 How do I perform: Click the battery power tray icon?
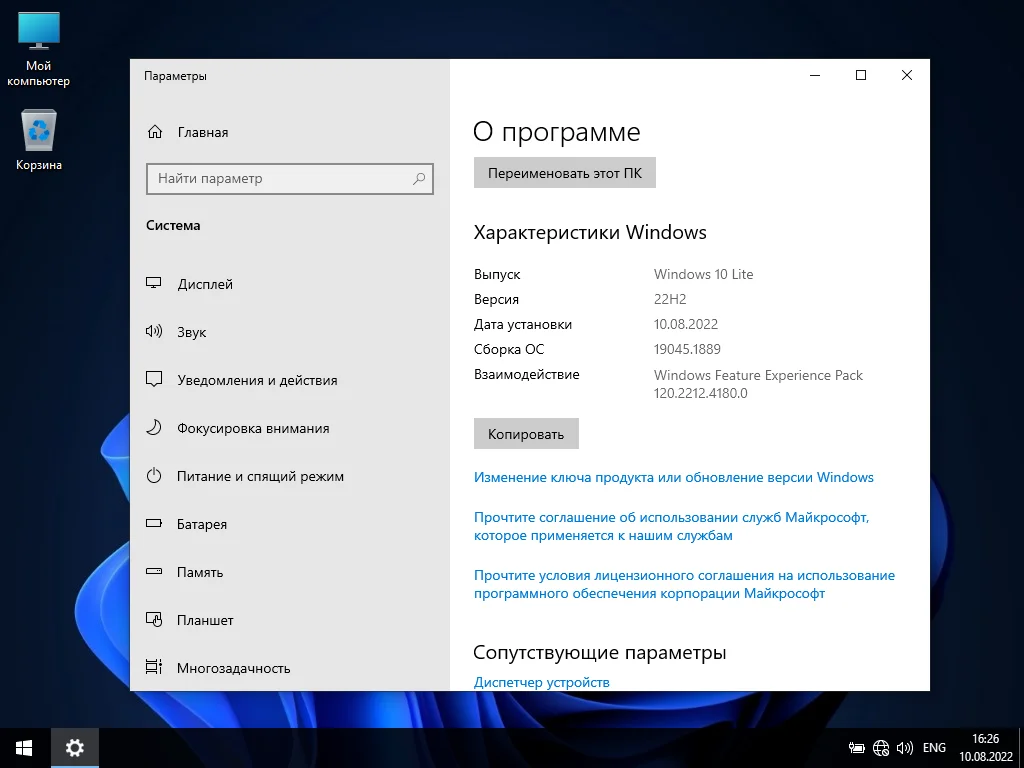coord(856,748)
